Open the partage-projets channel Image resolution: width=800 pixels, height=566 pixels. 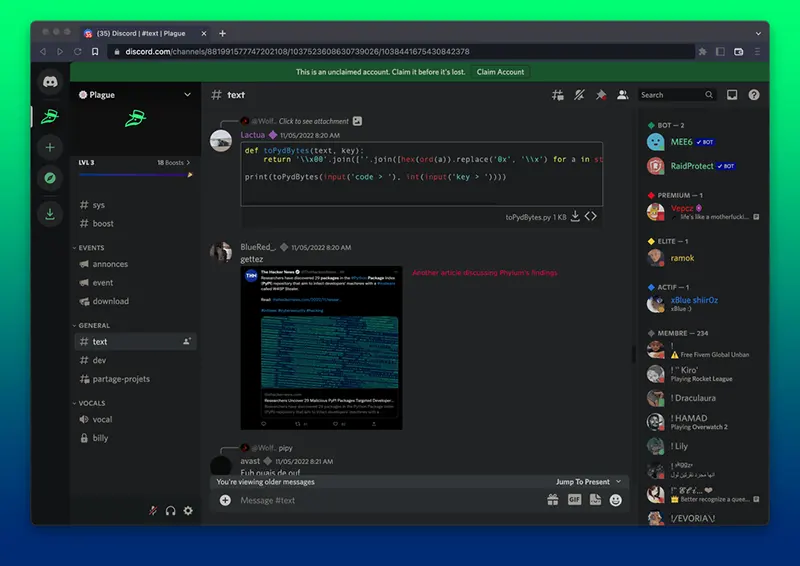(136, 379)
